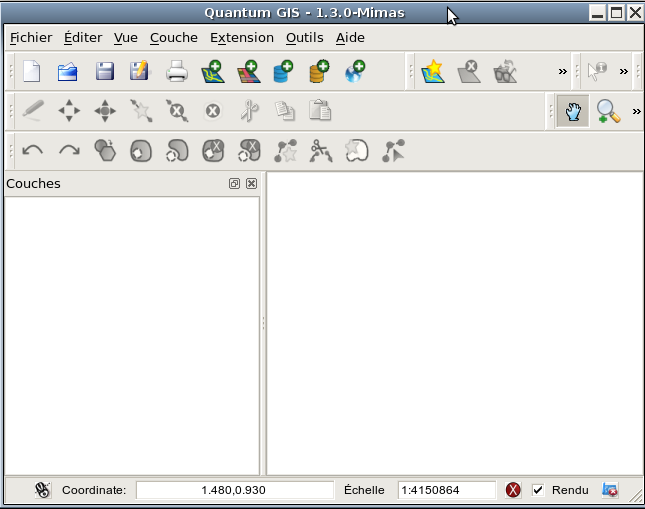Click the glasses overview toolbar icon

click(505, 72)
